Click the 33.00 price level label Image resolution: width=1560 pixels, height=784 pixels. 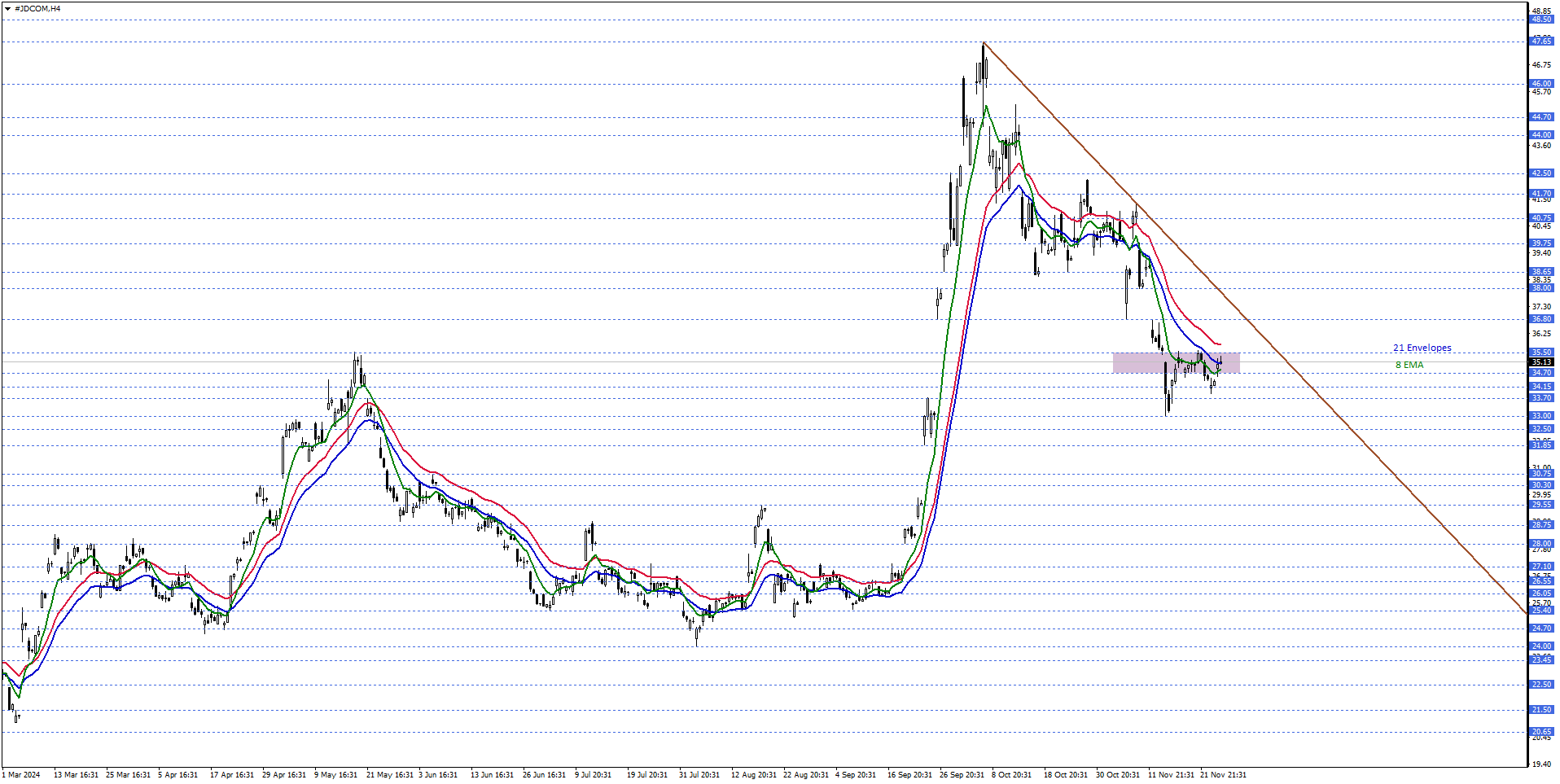point(1541,416)
